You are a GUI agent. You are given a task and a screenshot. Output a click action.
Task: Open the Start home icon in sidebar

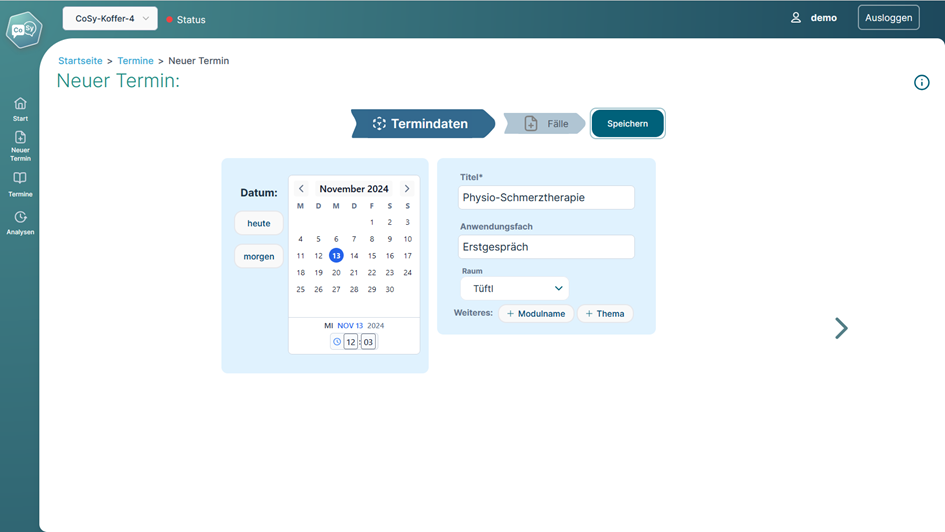click(20, 104)
